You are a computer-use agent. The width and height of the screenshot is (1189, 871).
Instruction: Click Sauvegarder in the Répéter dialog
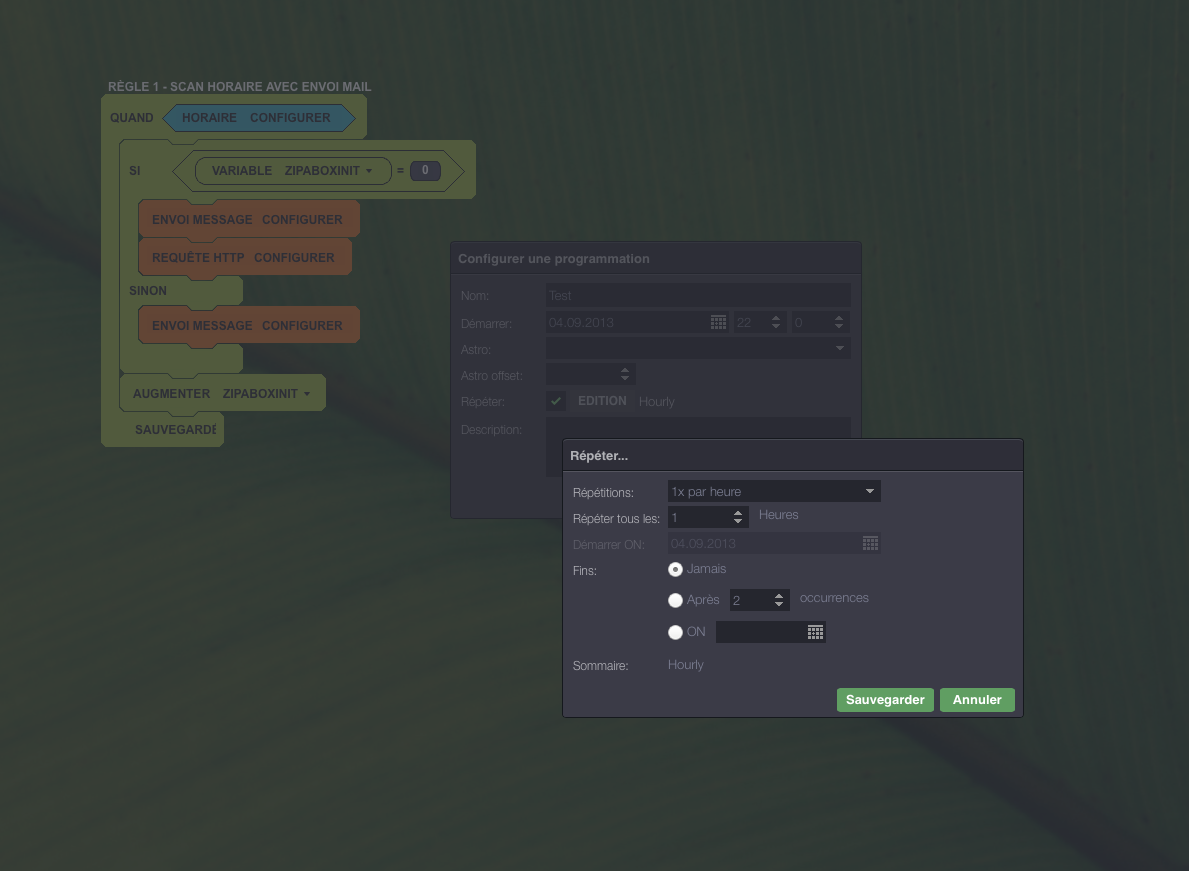884,699
